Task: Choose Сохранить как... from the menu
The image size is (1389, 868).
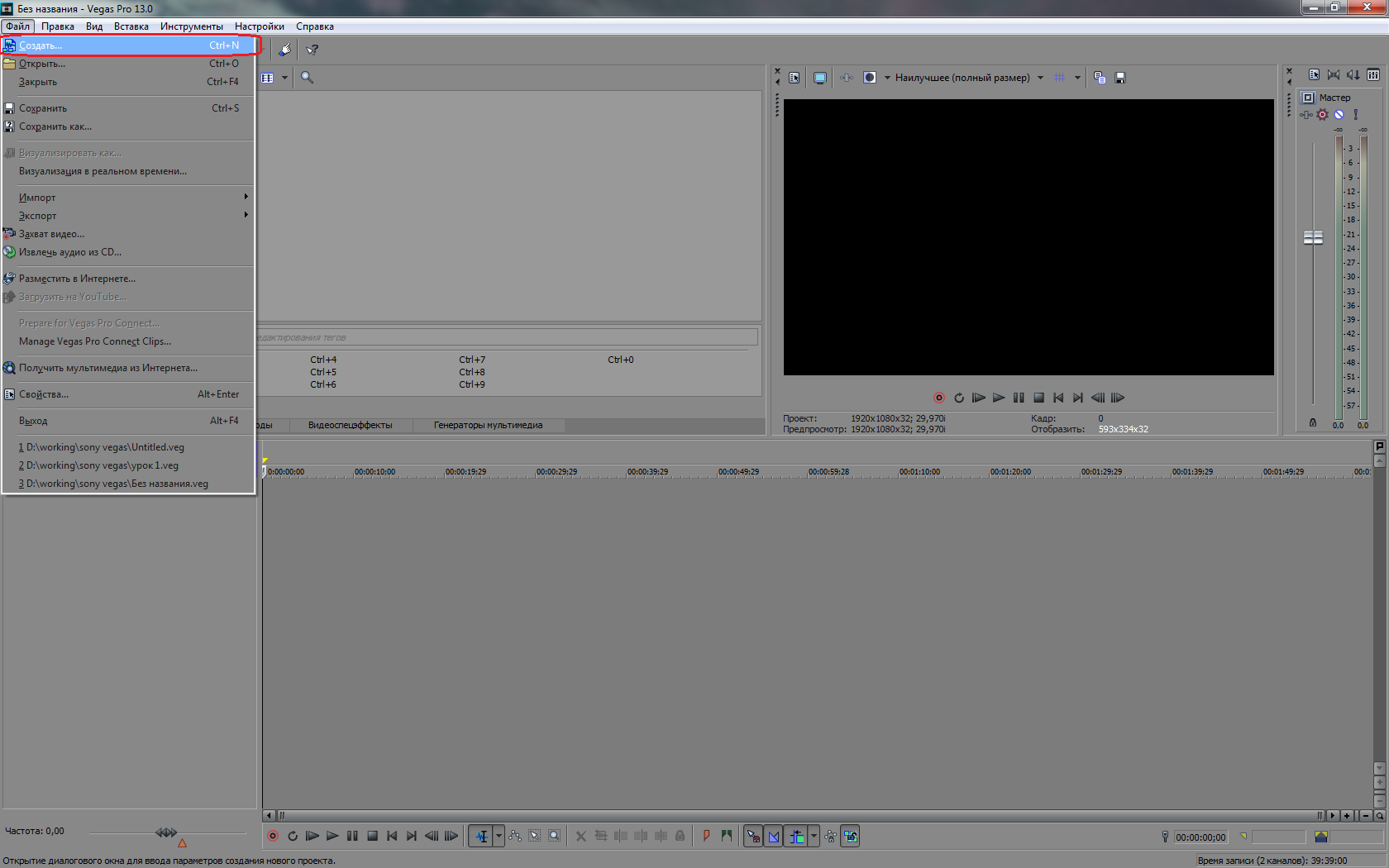Action: click(128, 126)
